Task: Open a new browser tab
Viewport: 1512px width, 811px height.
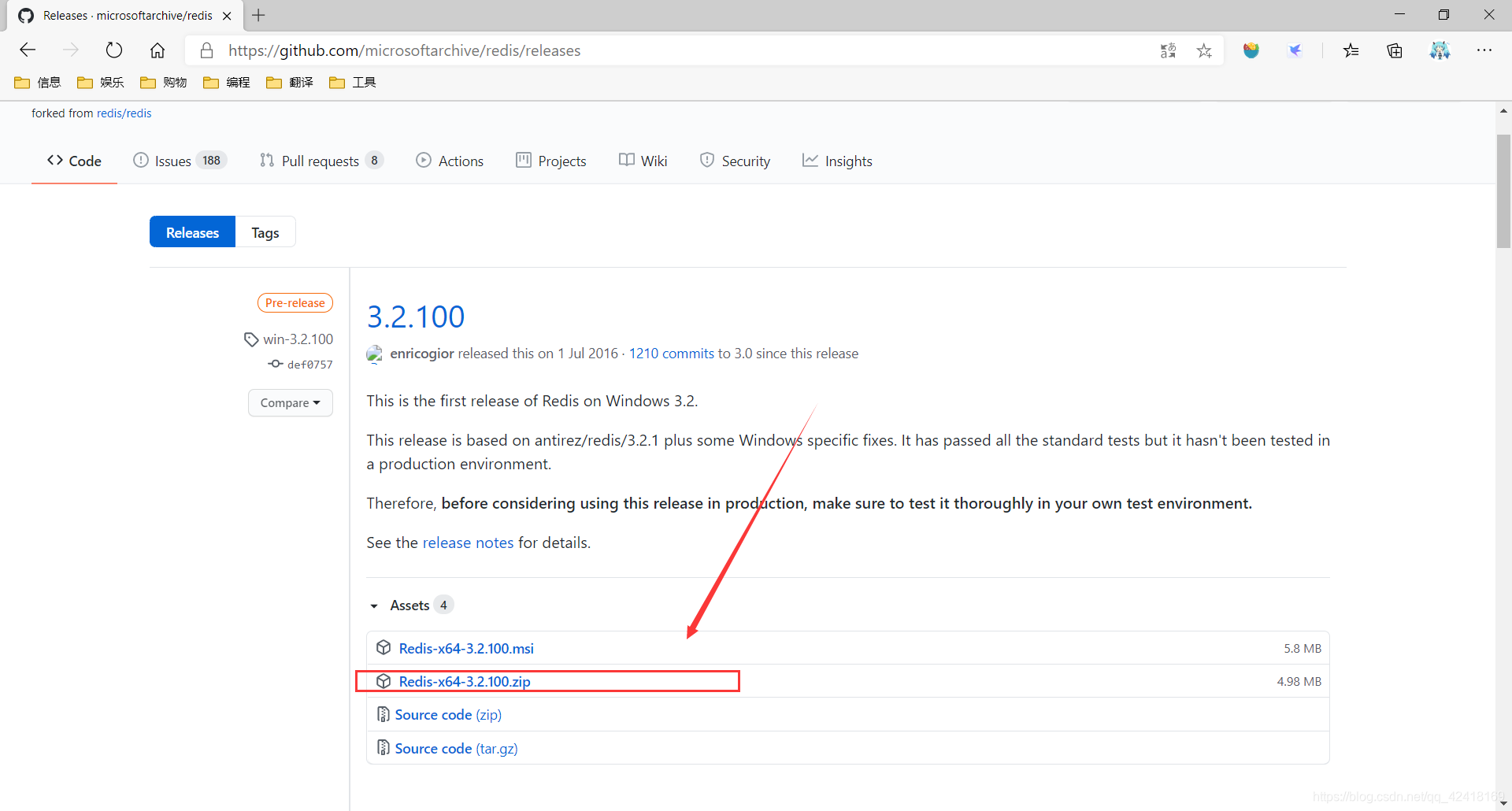Action: (x=258, y=15)
